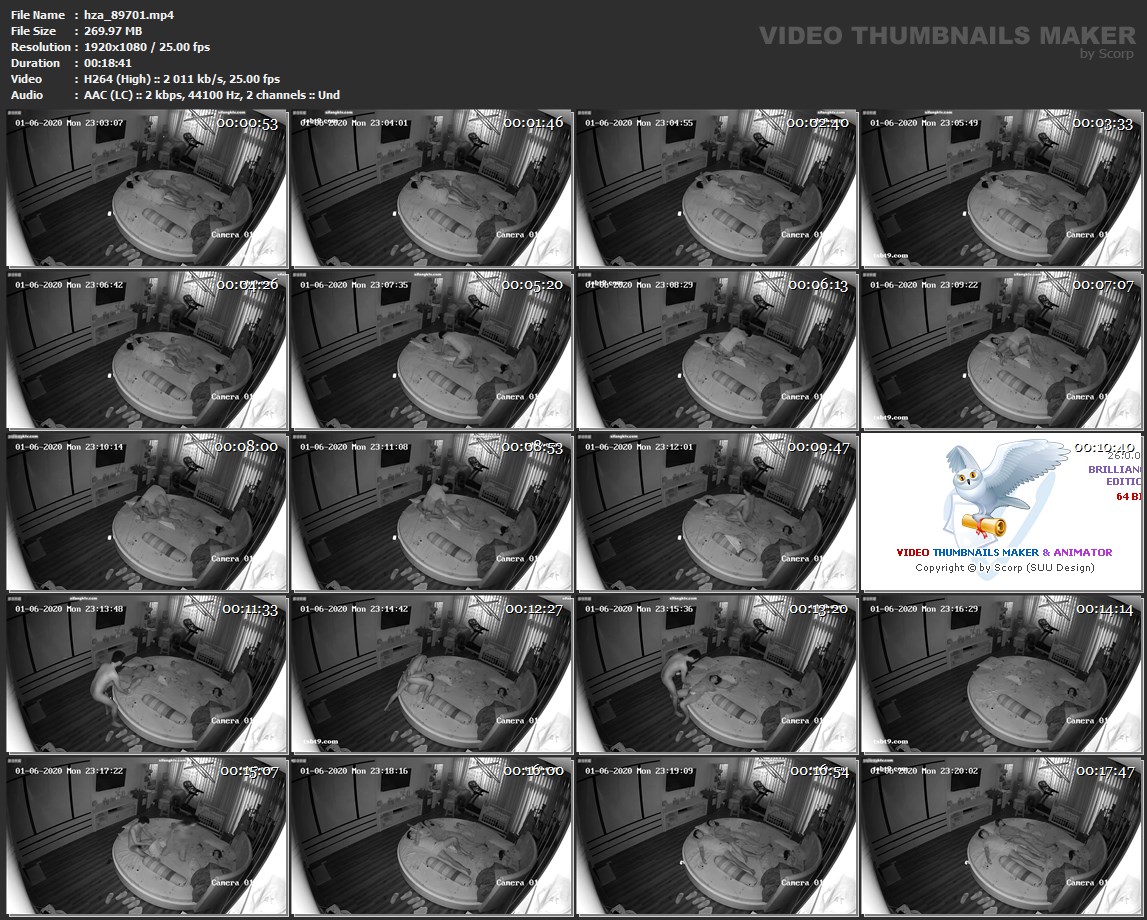Image resolution: width=1147 pixels, height=920 pixels.
Task: Select the frame stamped 00:04:26
Action: coord(146,350)
